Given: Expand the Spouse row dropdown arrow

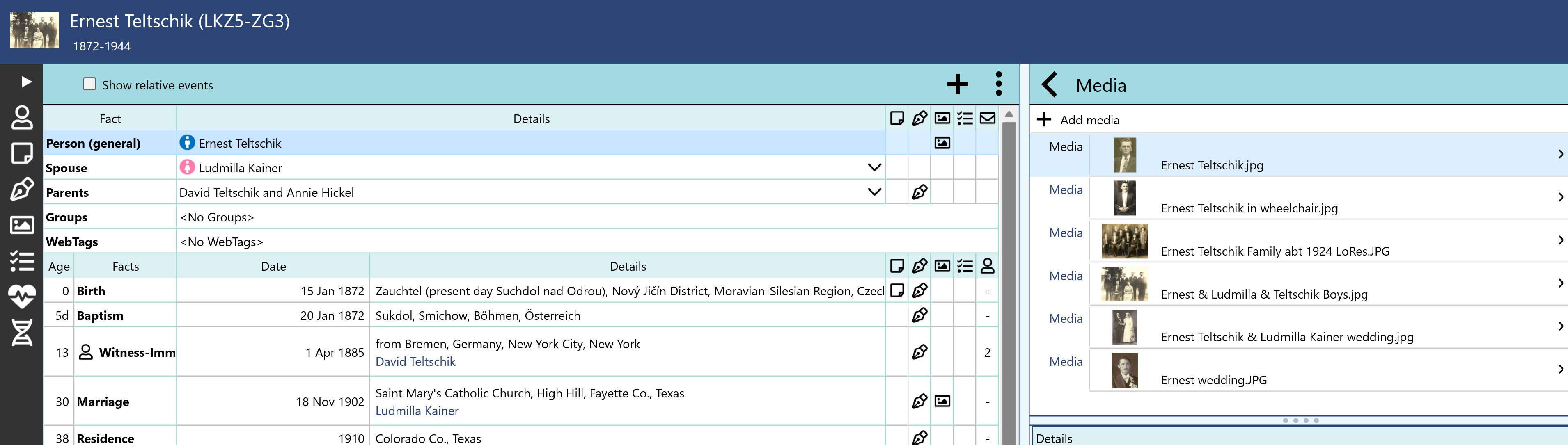Looking at the screenshot, I should pyautogui.click(x=874, y=167).
